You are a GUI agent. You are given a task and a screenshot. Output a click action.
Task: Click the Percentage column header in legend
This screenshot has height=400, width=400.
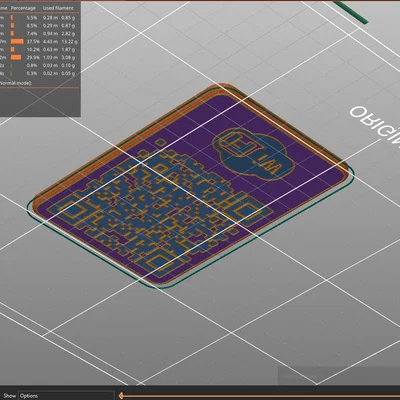pos(23,8)
